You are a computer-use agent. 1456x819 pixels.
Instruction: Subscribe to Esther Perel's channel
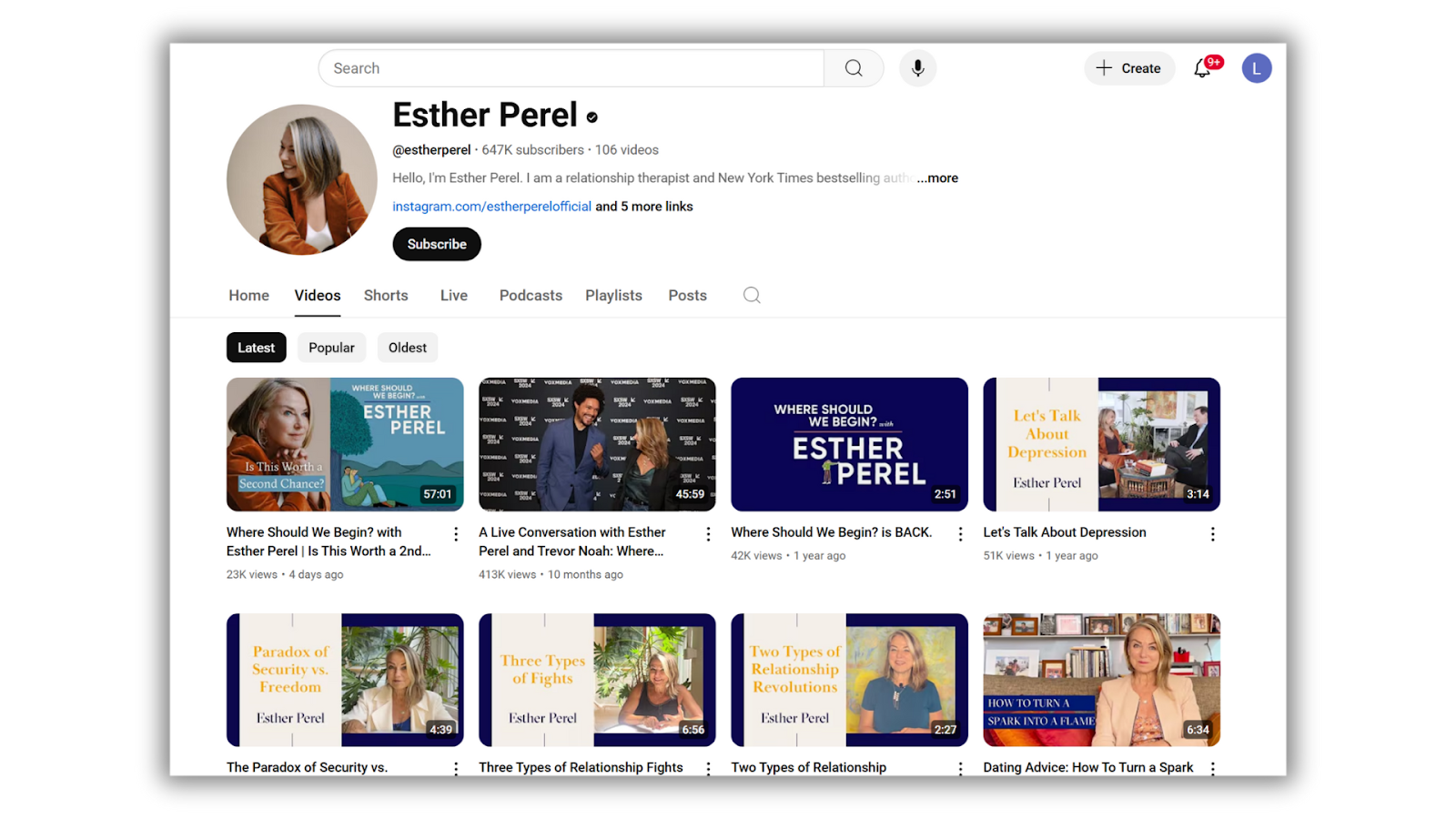(x=437, y=244)
